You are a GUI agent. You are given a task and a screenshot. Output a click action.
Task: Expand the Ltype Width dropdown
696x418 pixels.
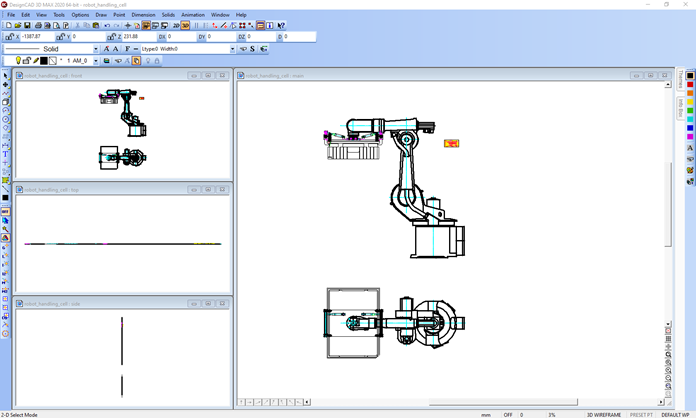pyautogui.click(x=232, y=49)
